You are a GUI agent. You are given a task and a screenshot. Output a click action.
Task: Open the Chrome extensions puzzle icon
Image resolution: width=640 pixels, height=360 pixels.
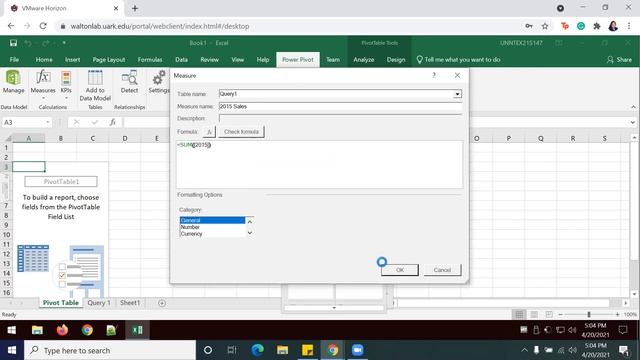click(x=597, y=26)
